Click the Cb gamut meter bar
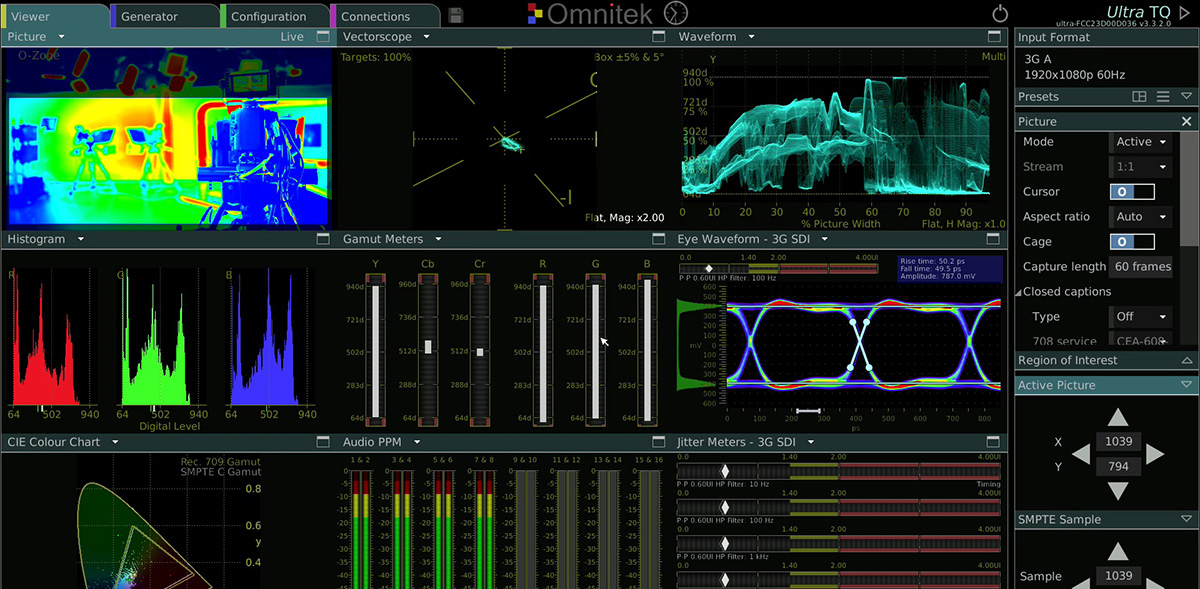1200x589 pixels. [428, 351]
